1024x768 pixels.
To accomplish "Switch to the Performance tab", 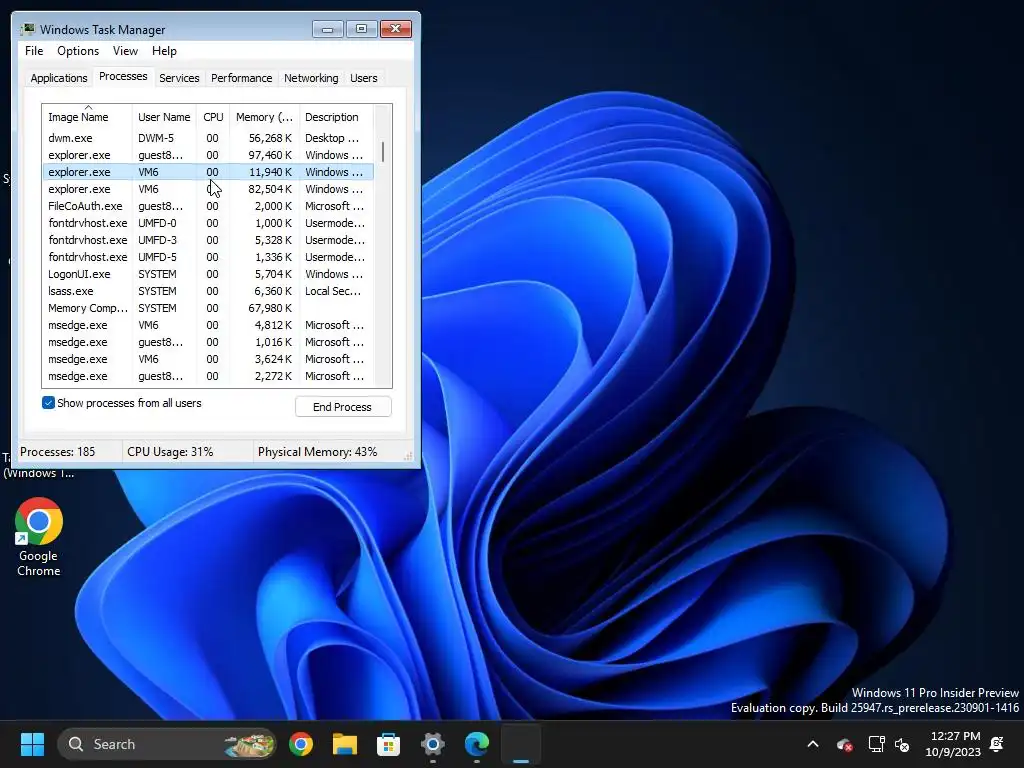I will (x=241, y=78).
